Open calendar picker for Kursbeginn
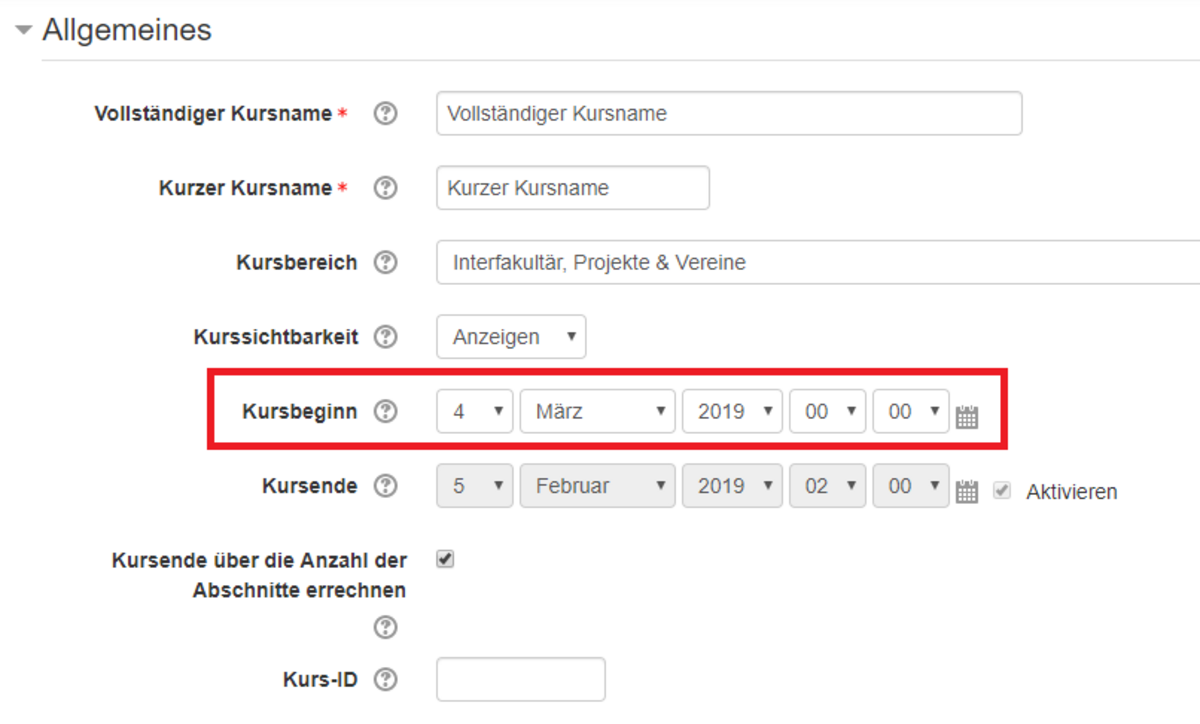Image resolution: width=1200 pixels, height=724 pixels. (x=966, y=417)
